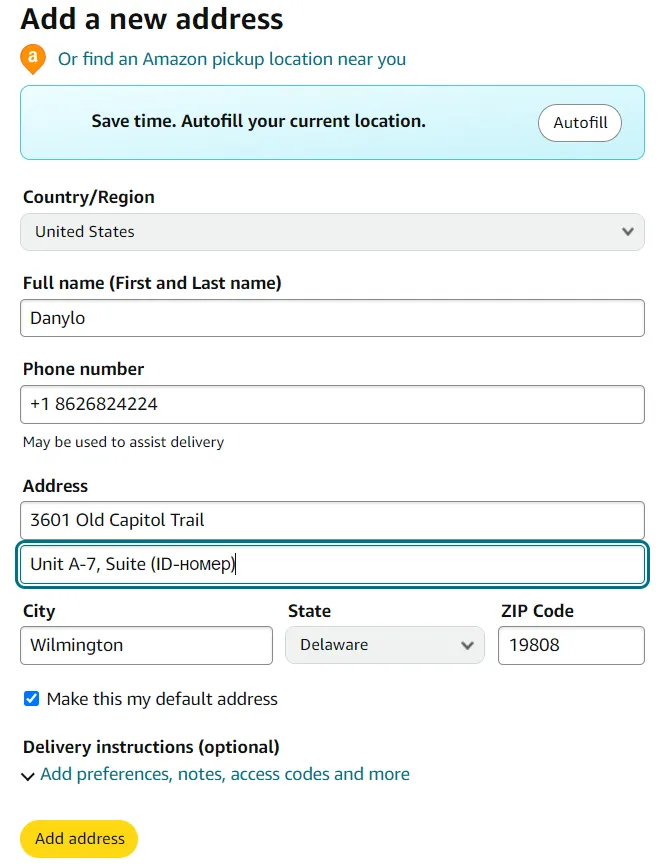
Task: Click into the Phone number field
Action: [x=331, y=404]
